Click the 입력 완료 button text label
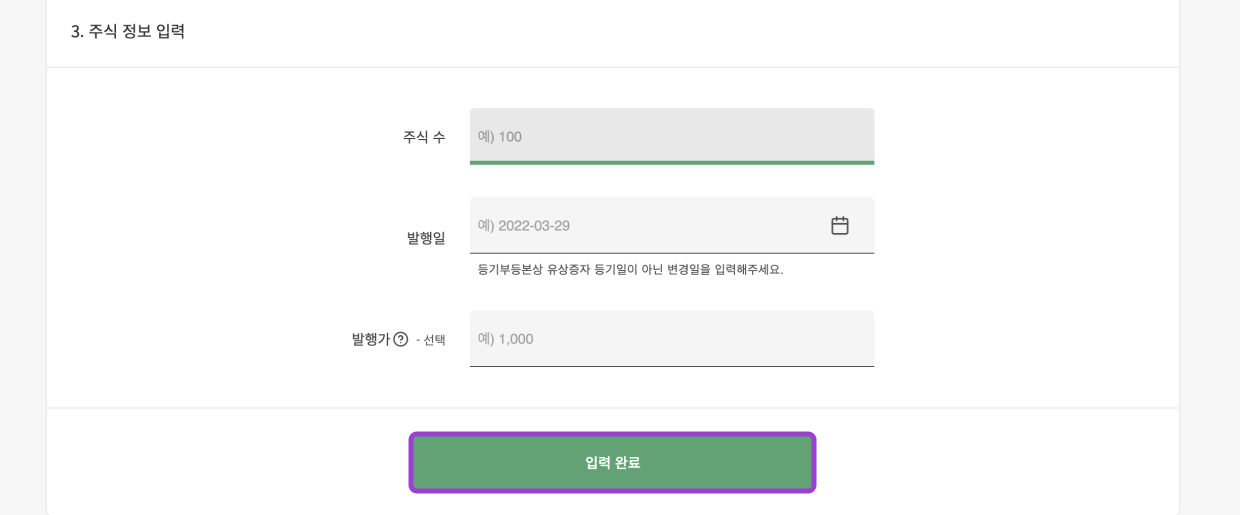This screenshot has width=1240, height=515. [x=612, y=463]
